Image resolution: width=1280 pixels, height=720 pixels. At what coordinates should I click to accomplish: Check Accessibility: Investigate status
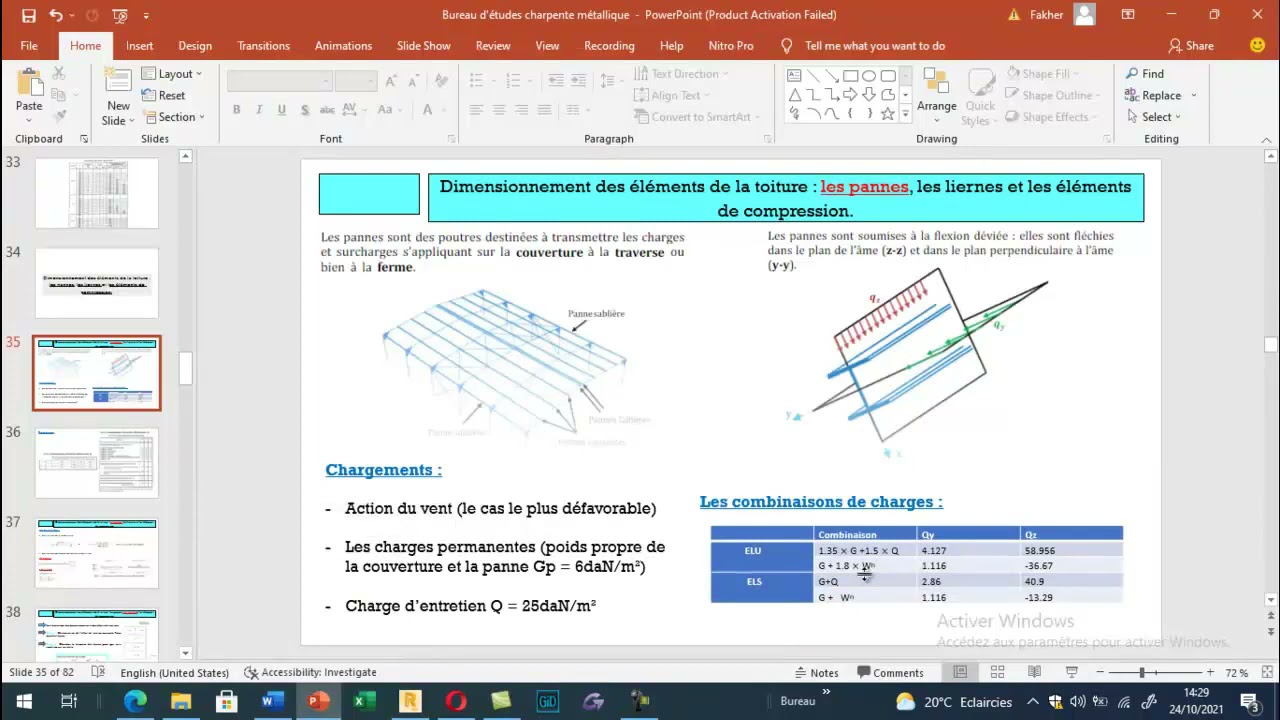point(310,673)
